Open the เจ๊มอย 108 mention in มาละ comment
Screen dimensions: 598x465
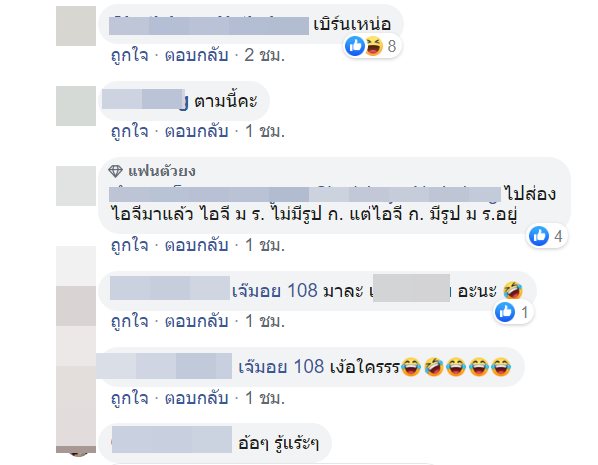[275, 291]
